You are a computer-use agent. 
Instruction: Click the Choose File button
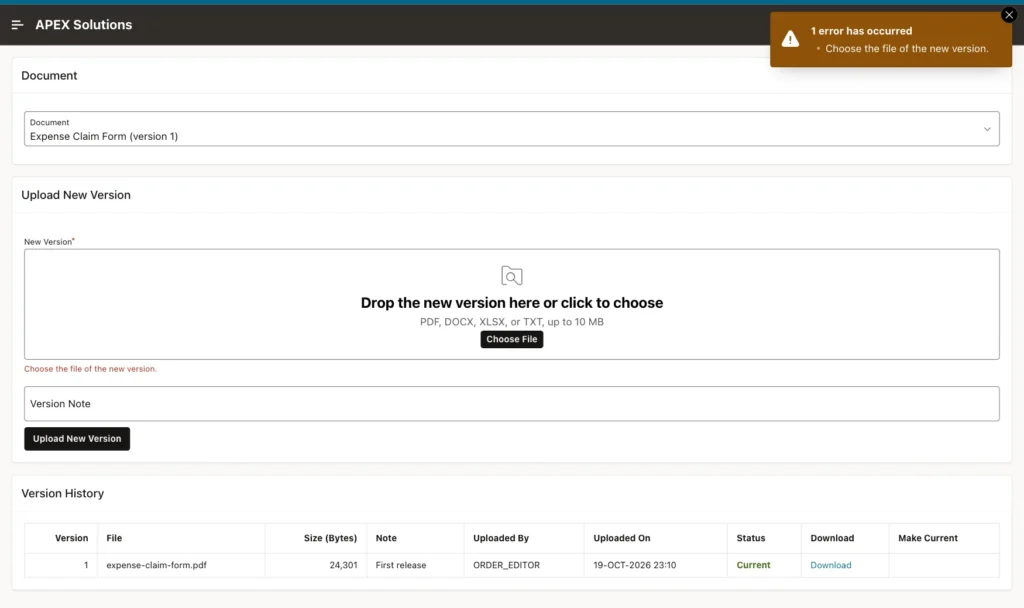click(x=511, y=339)
